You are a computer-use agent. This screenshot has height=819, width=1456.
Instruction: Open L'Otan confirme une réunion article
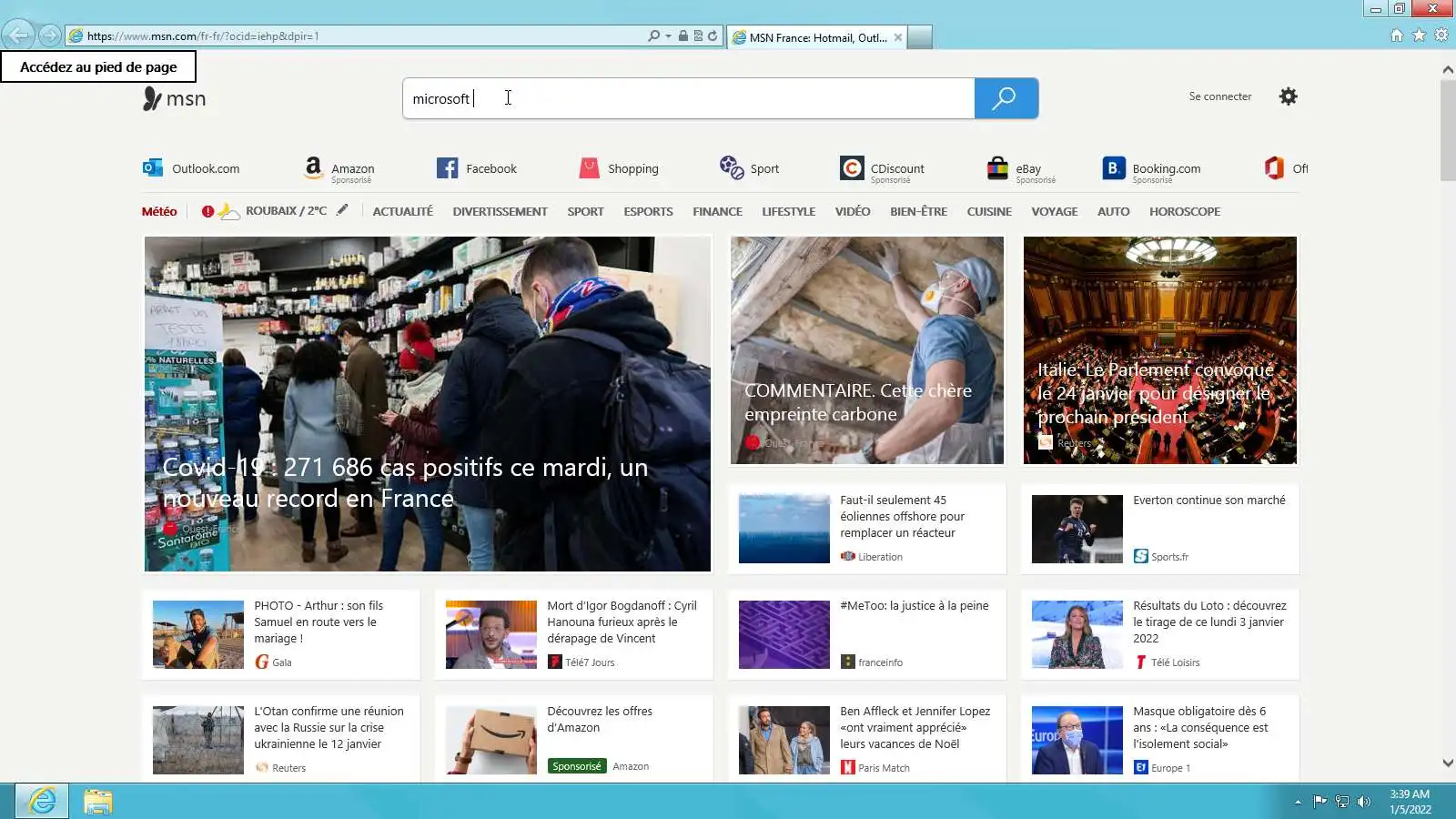click(x=281, y=739)
